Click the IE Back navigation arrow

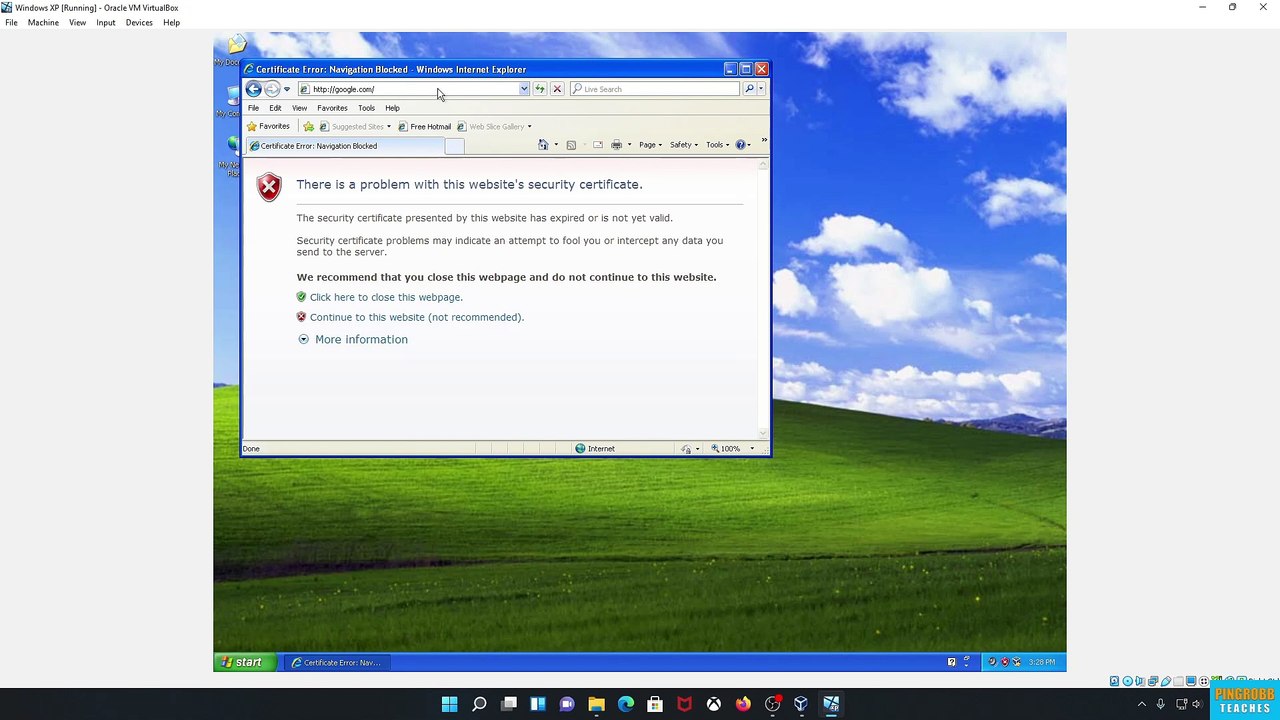pos(254,89)
